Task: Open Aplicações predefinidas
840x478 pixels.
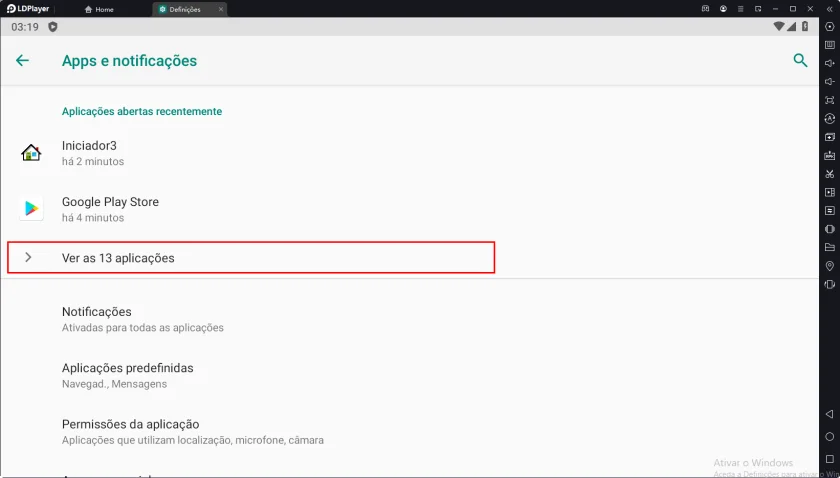Action: 410,376
